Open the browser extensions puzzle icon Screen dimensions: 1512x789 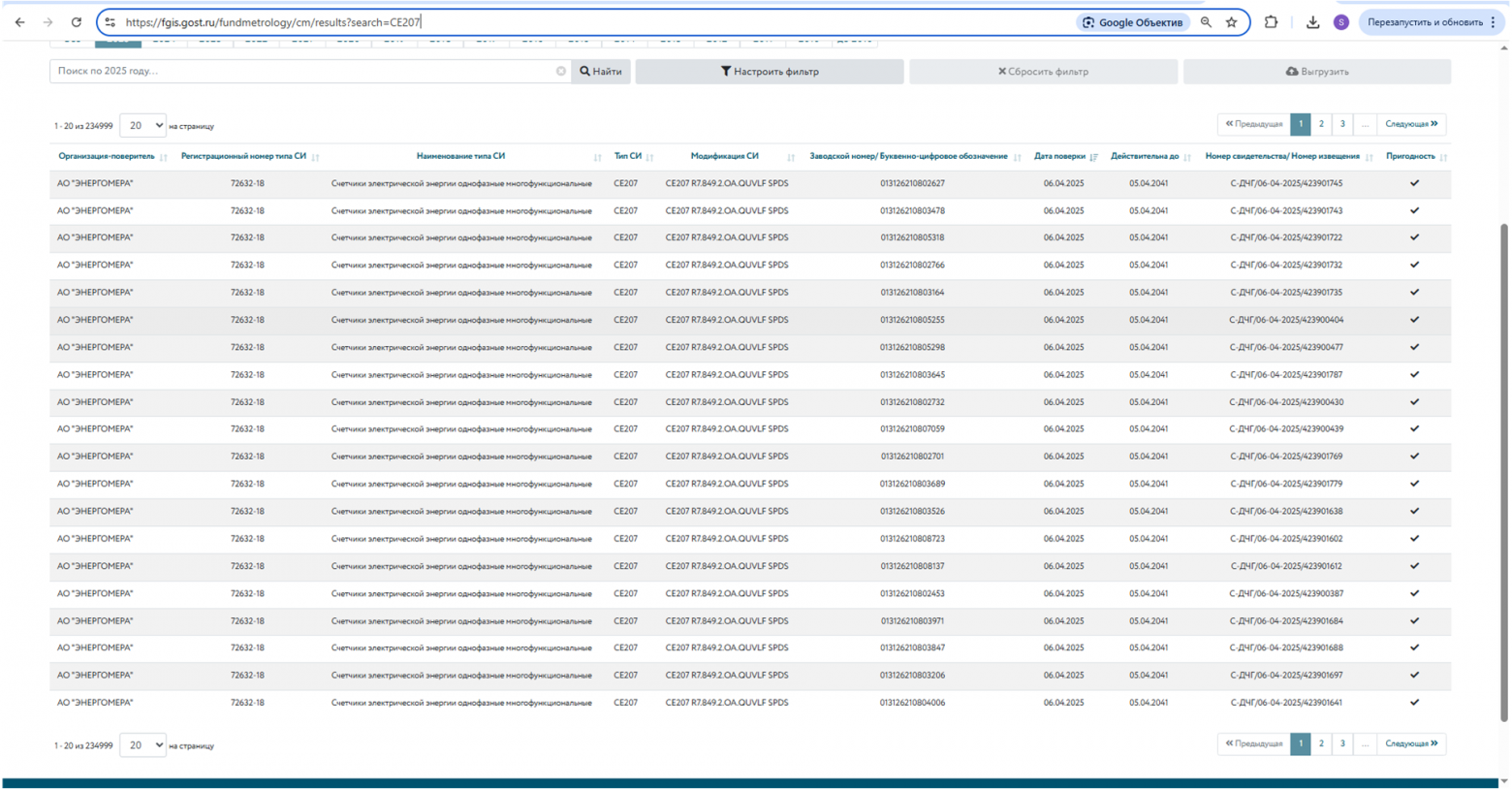click(x=1271, y=22)
